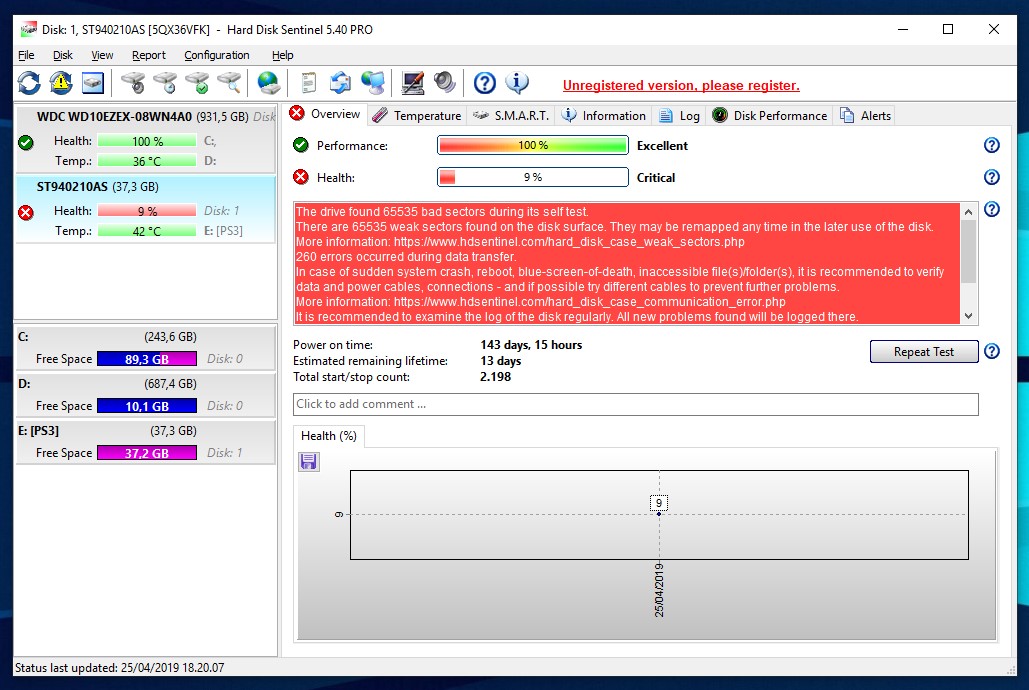Click the comment input field
This screenshot has width=1029, height=690.
pos(634,404)
